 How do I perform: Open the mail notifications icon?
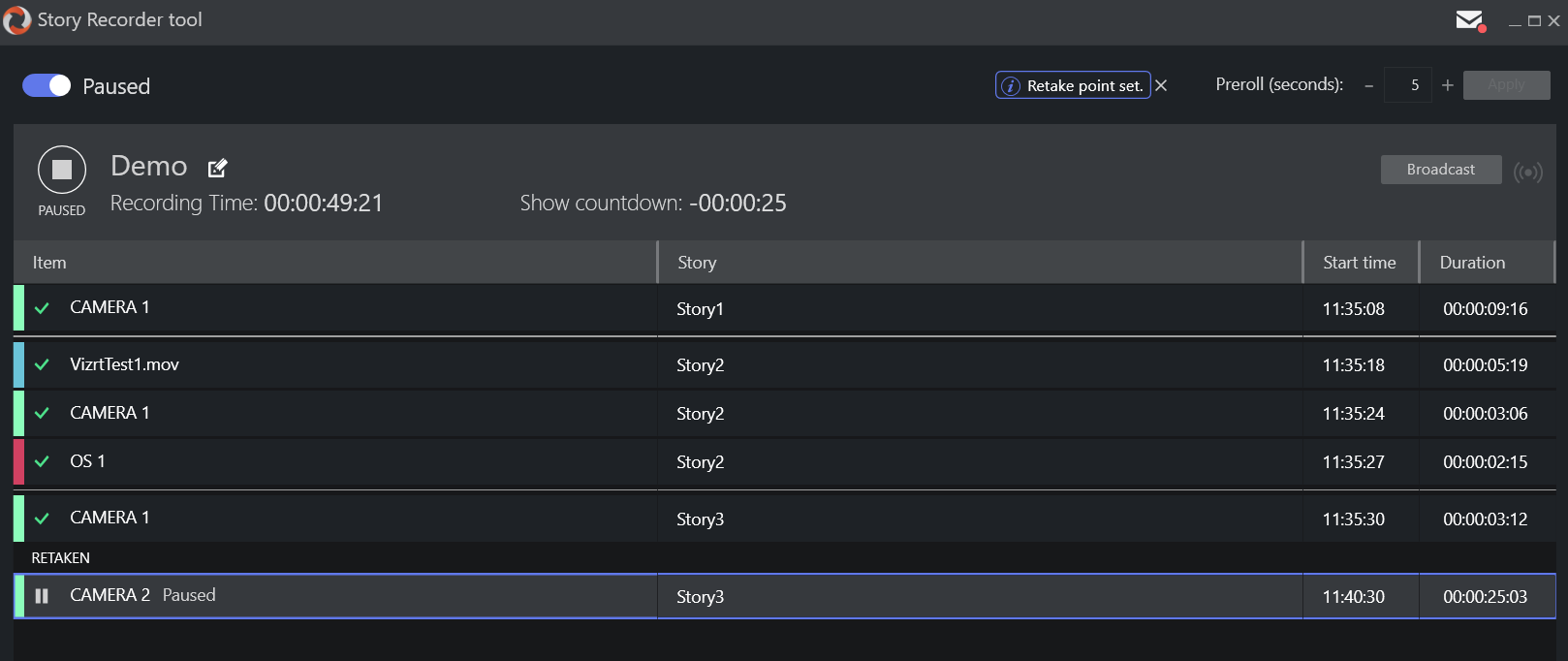[1470, 20]
